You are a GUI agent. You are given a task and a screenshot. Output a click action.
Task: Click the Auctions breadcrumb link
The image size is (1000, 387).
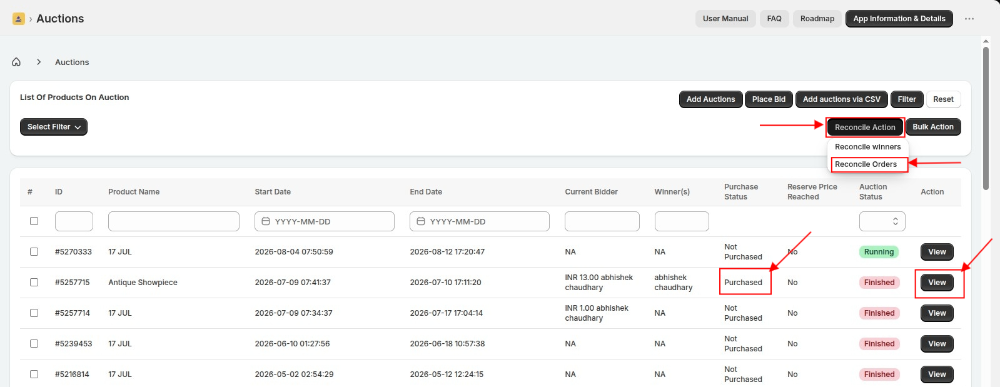(x=72, y=62)
